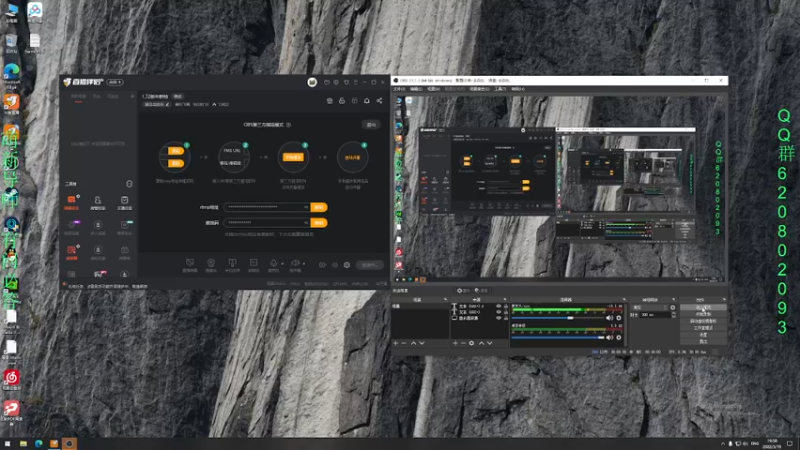Add a source with the plus icon

pos(455,343)
